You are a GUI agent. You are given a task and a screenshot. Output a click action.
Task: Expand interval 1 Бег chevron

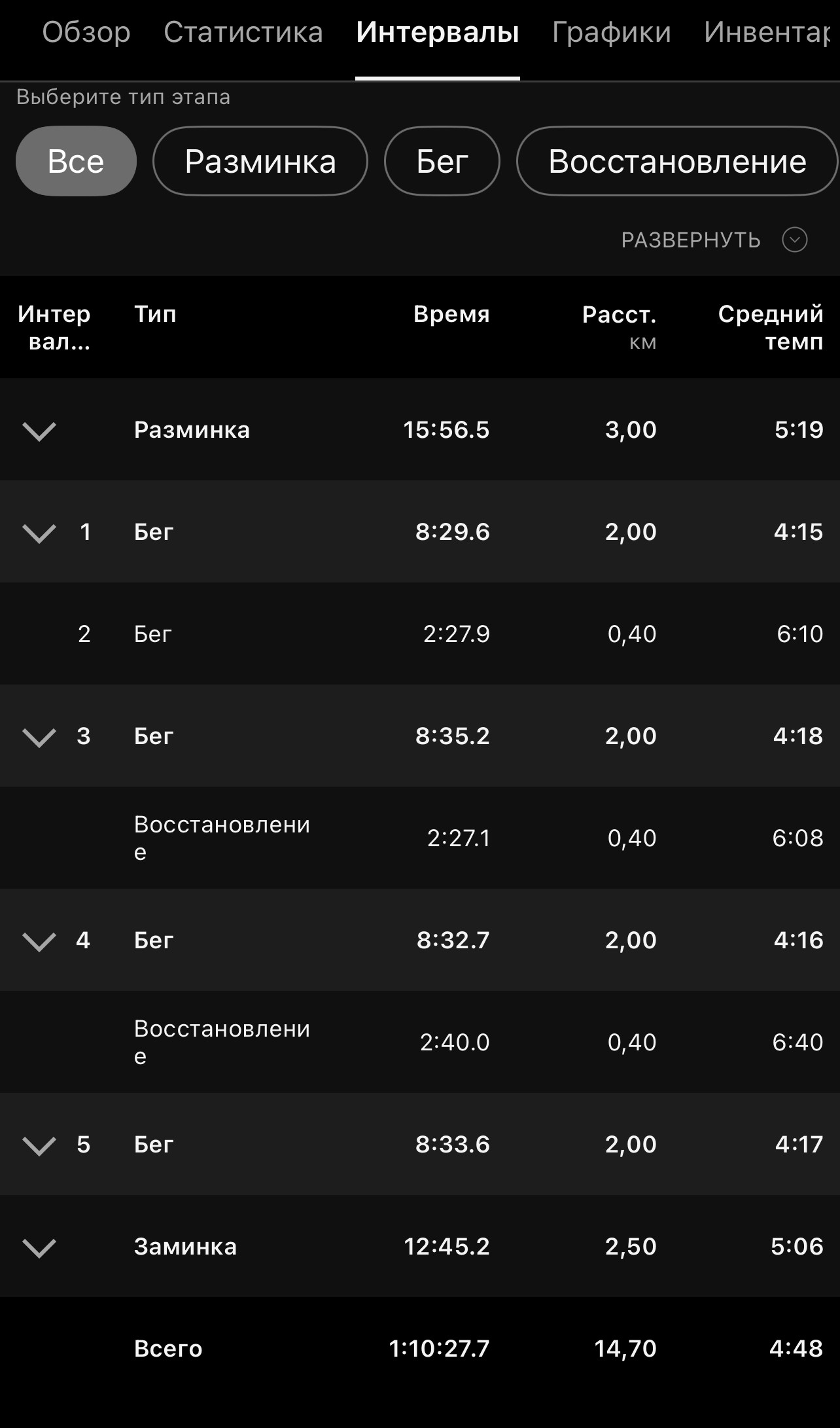[x=39, y=533]
